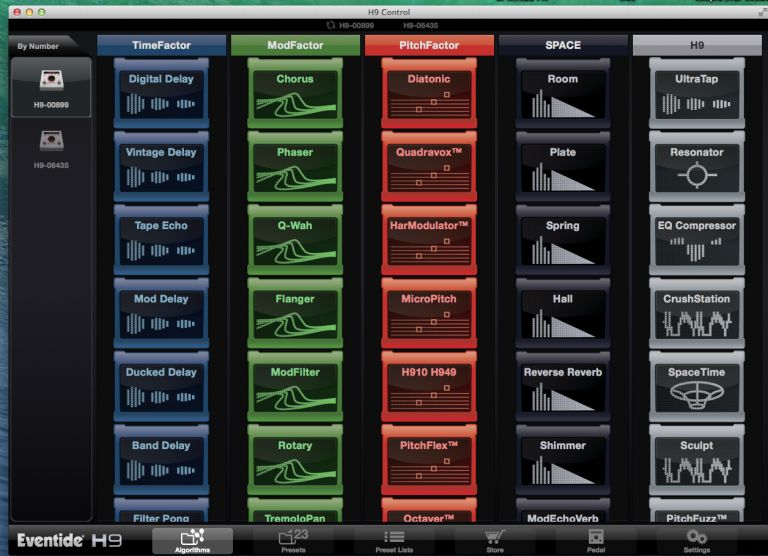The image size is (768, 556).
Task: Select the SpaceTime algorithm
Action: tap(696, 387)
